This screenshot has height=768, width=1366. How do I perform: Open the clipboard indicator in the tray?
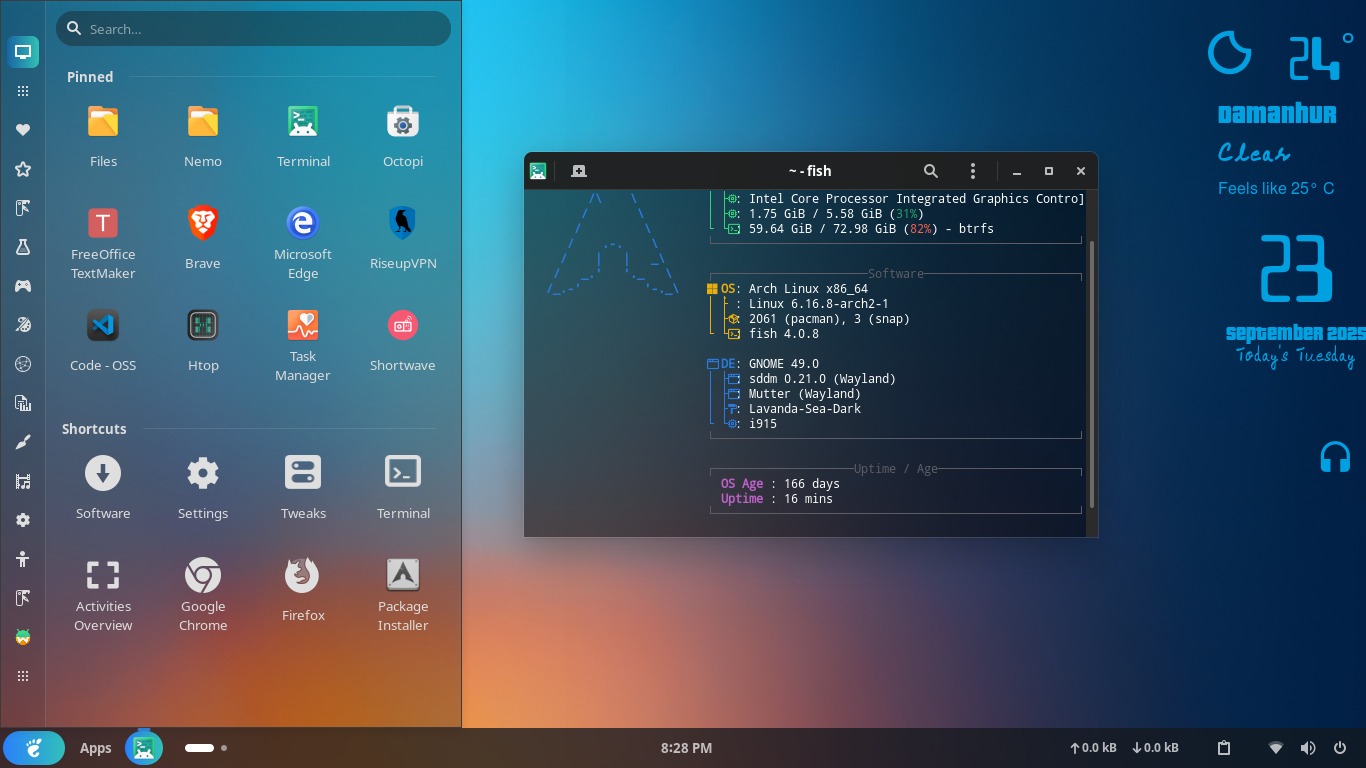(1224, 748)
